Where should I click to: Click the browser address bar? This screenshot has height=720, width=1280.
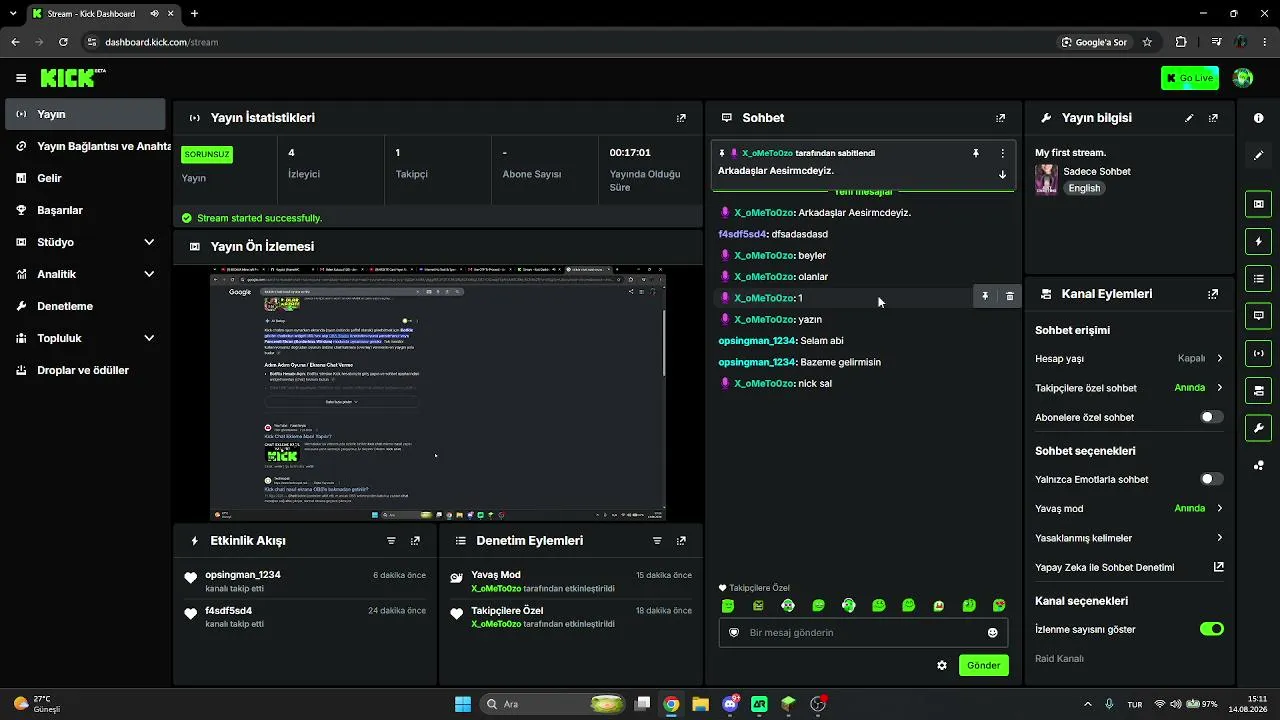click(568, 42)
